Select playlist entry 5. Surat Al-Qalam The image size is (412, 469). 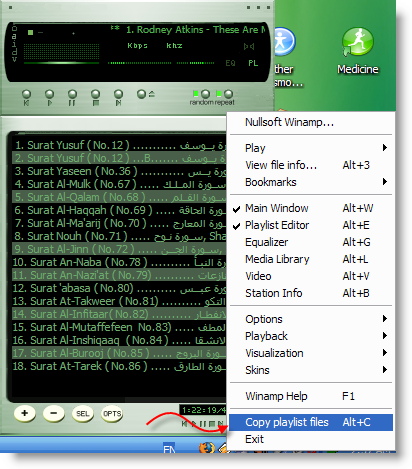[119, 197]
